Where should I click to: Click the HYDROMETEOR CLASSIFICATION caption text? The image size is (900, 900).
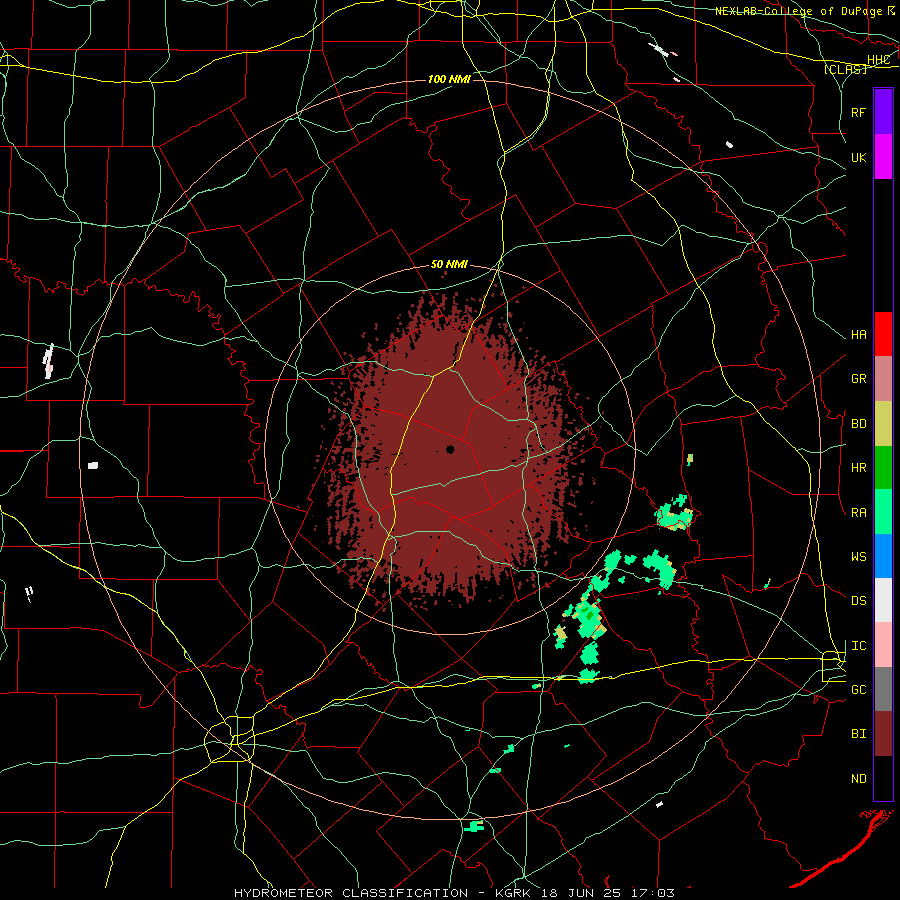[351, 893]
